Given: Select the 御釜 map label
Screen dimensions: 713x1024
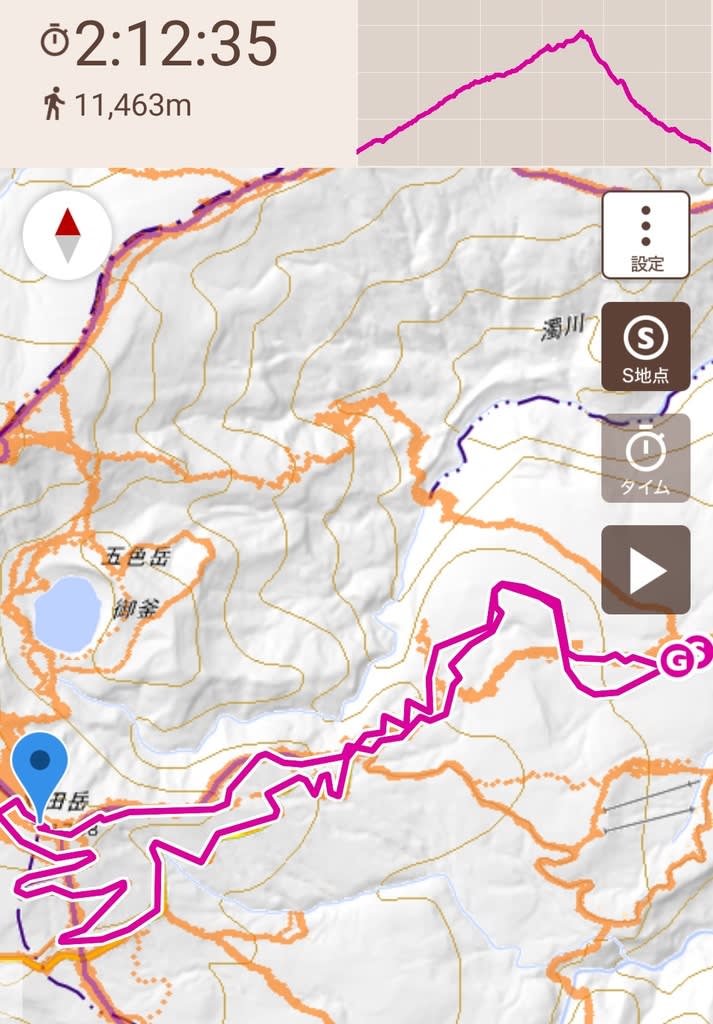Looking at the screenshot, I should (x=136, y=609).
